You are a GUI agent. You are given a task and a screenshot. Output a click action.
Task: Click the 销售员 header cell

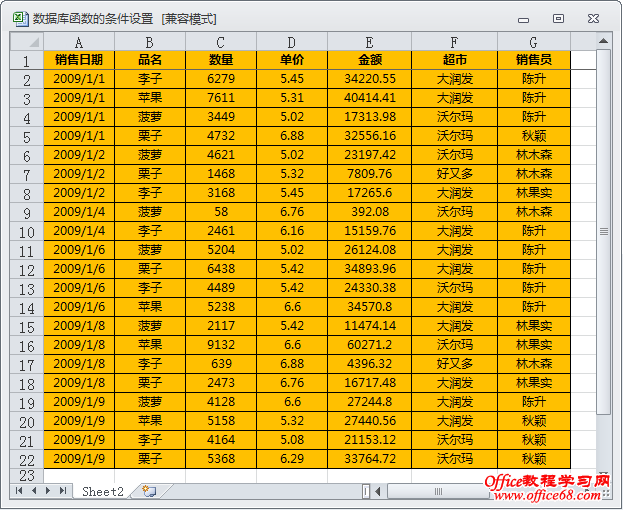[534, 60]
